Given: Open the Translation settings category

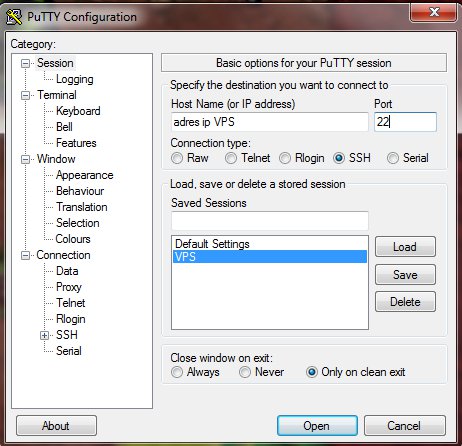Looking at the screenshot, I should (x=82, y=207).
